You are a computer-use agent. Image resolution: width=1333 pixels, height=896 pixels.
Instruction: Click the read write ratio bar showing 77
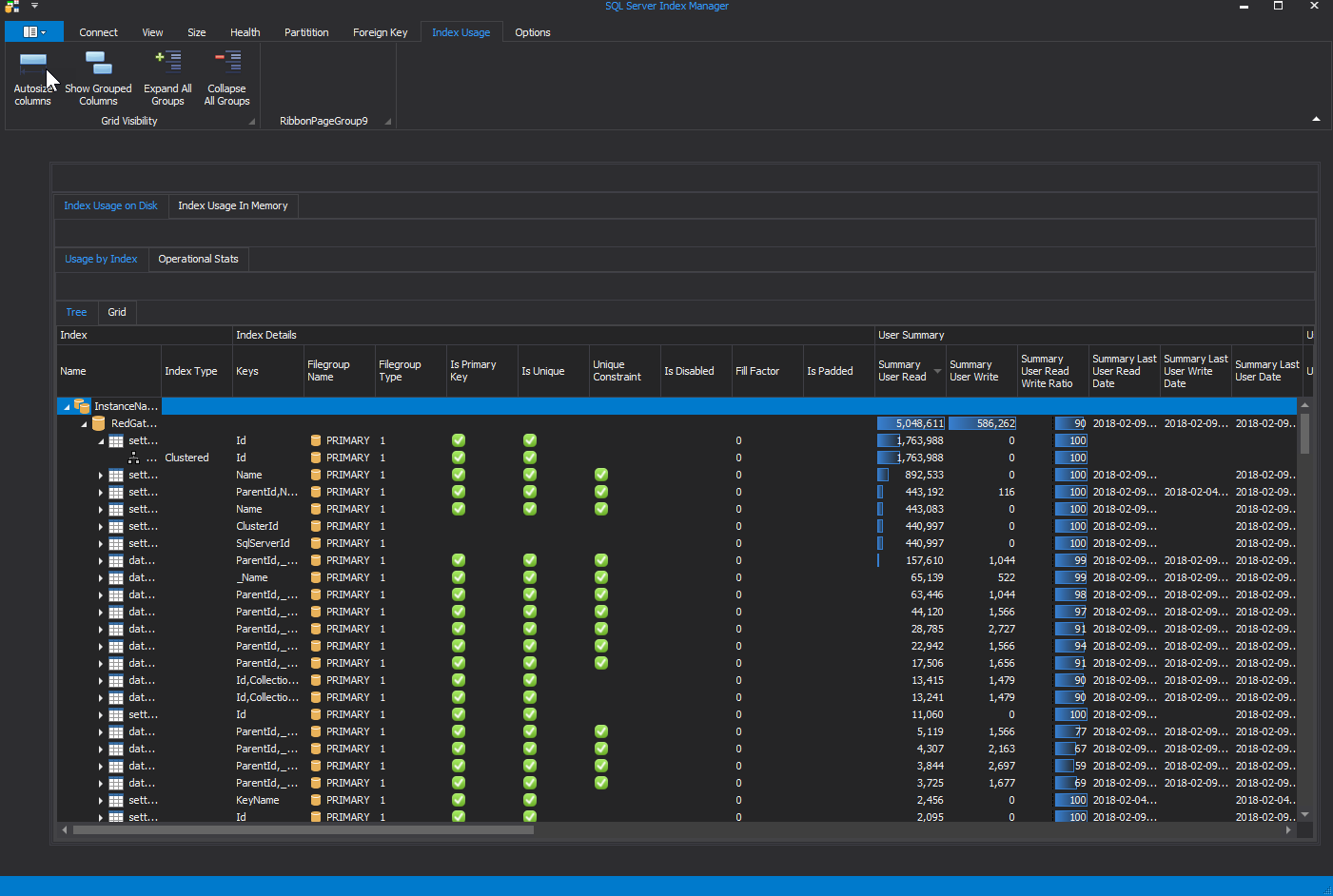[x=1070, y=731]
